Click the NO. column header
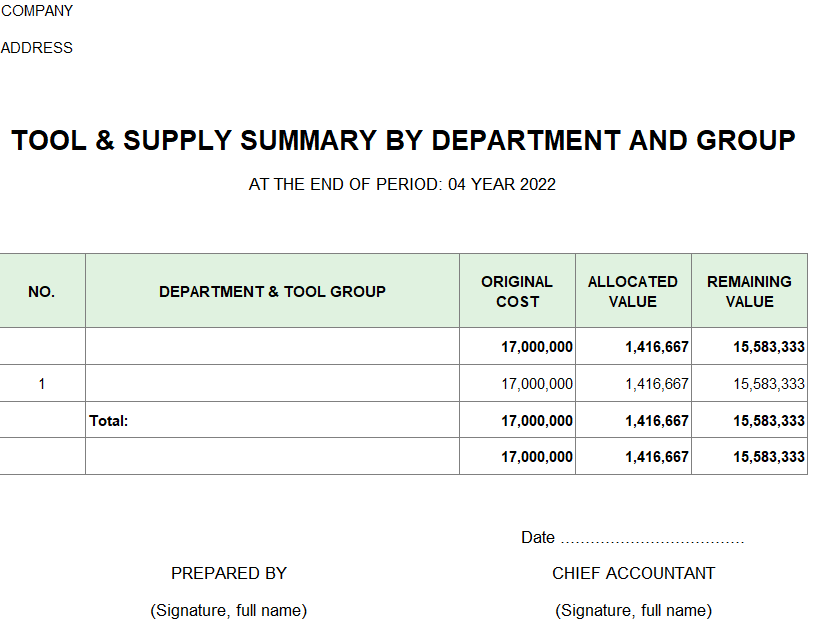Viewport: 827px width, 639px height. pyautogui.click(x=42, y=292)
